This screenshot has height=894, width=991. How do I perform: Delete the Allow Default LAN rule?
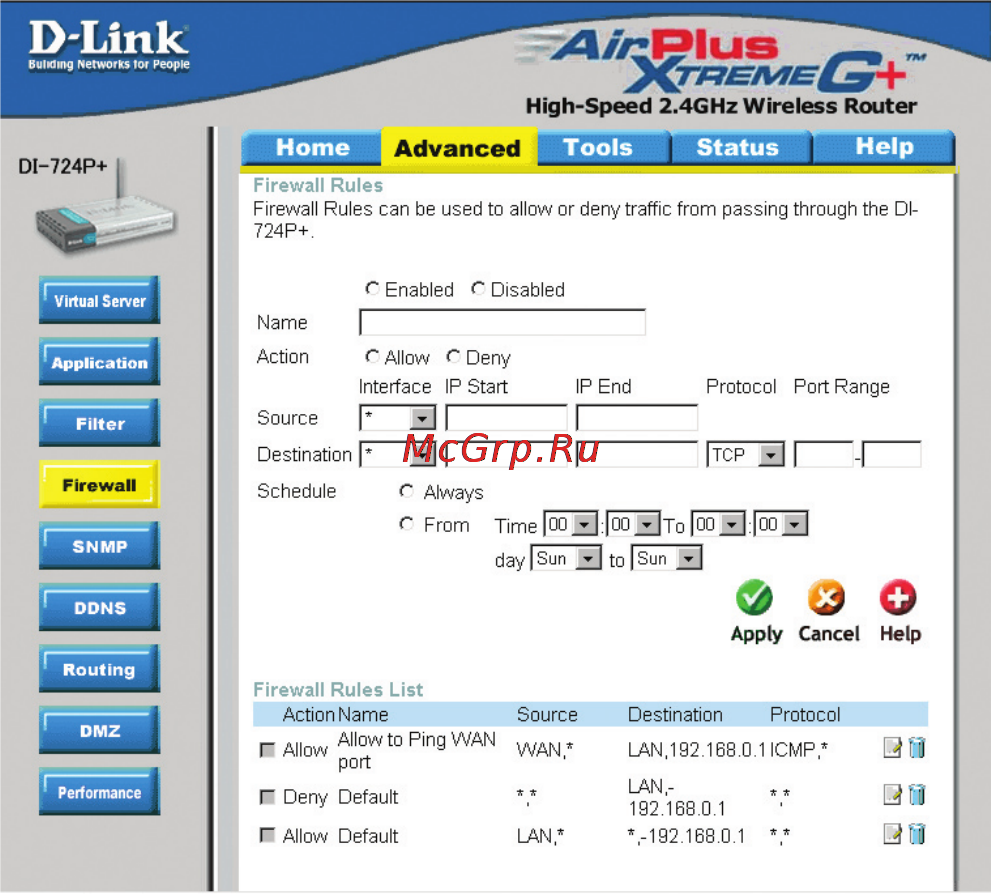click(916, 834)
